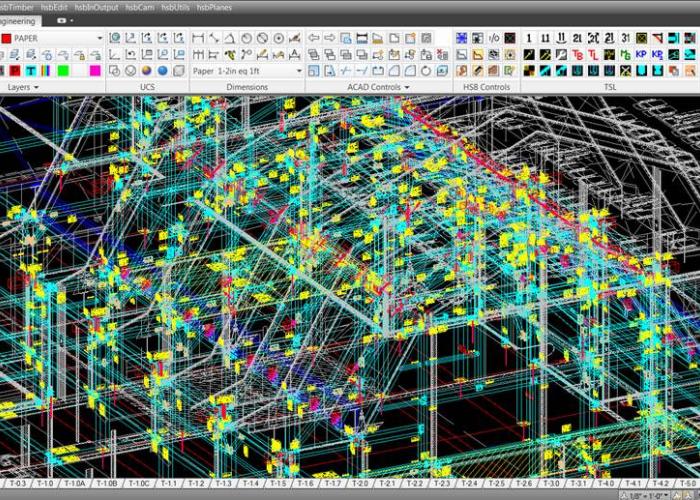
Task: Click the cyan T layer button
Action: (31, 71)
